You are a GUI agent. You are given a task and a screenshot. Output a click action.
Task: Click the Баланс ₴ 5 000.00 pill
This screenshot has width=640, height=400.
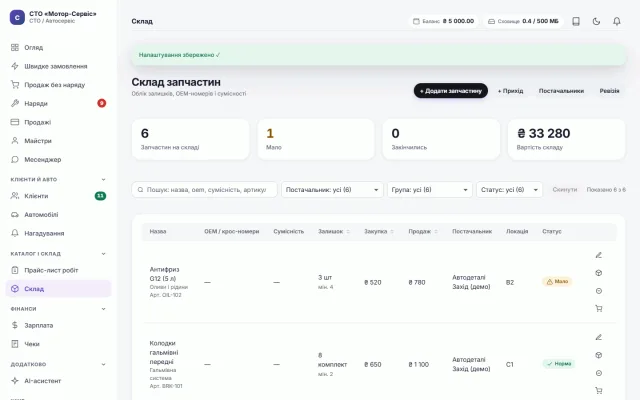pos(443,21)
